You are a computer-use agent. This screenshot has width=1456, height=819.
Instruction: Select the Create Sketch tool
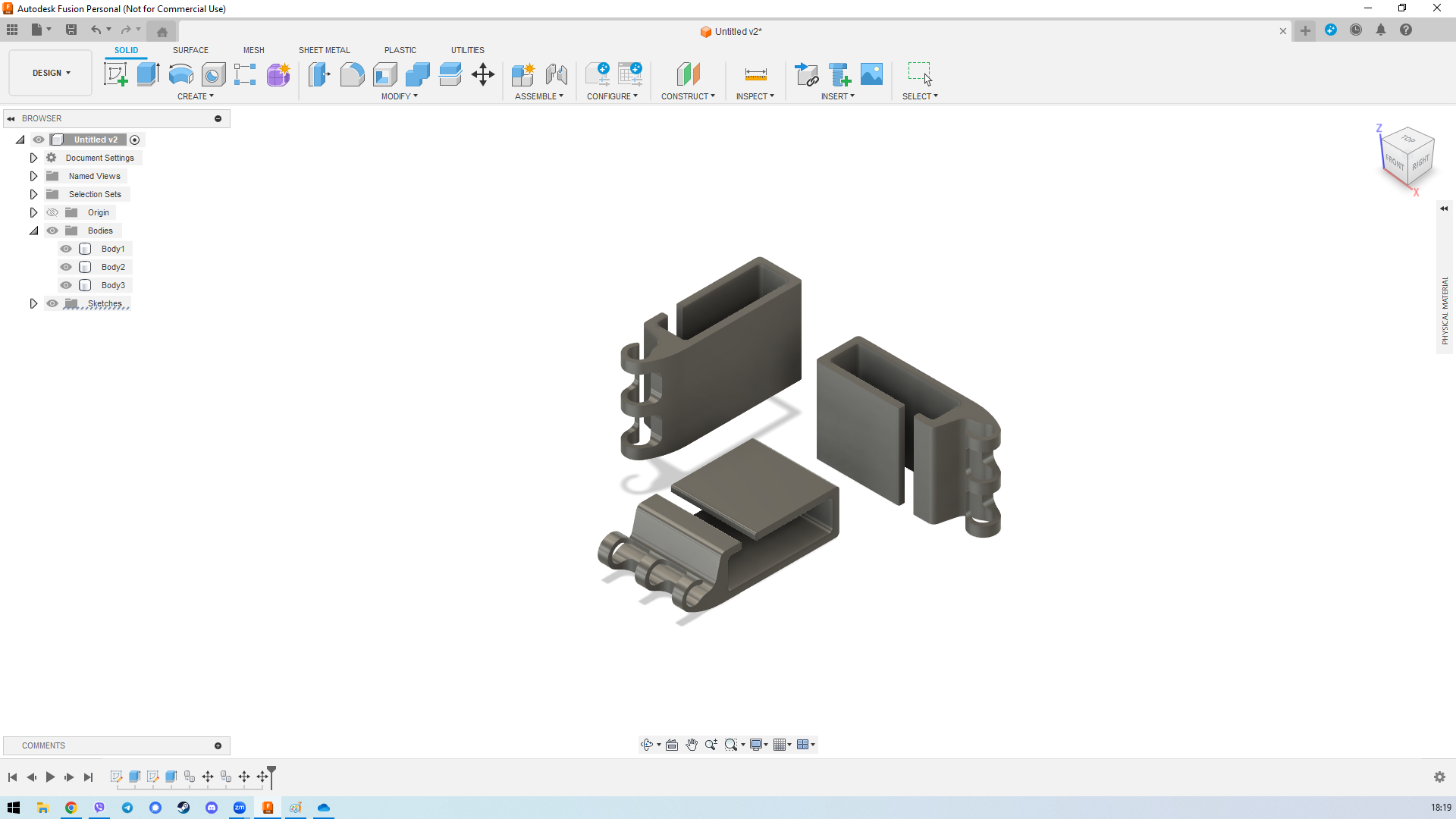pos(115,74)
